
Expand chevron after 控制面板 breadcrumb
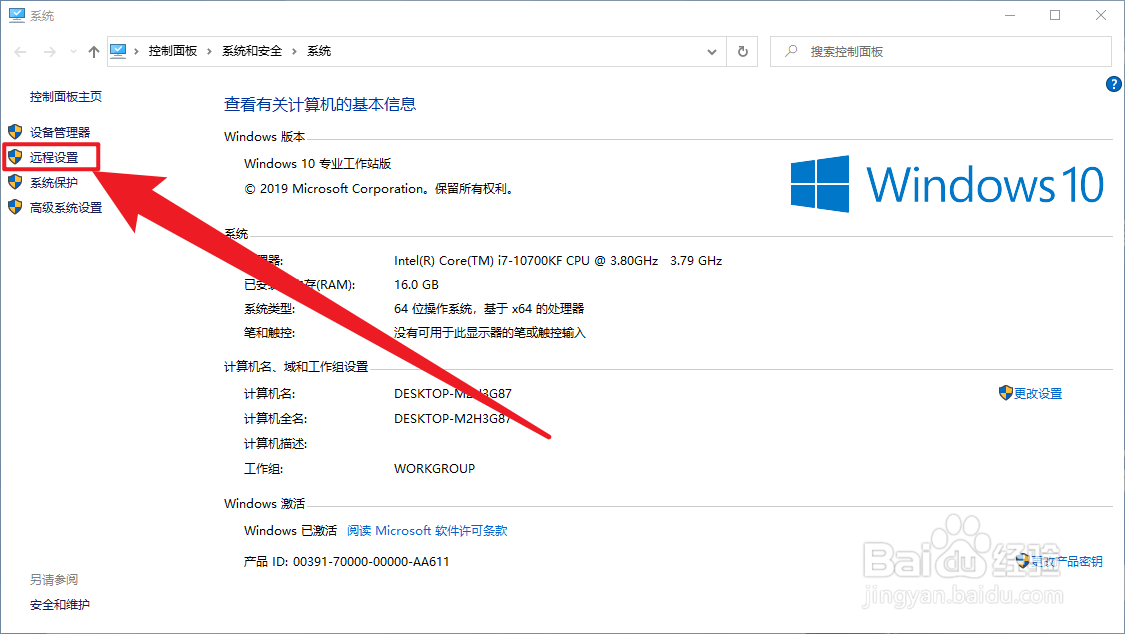pos(210,51)
